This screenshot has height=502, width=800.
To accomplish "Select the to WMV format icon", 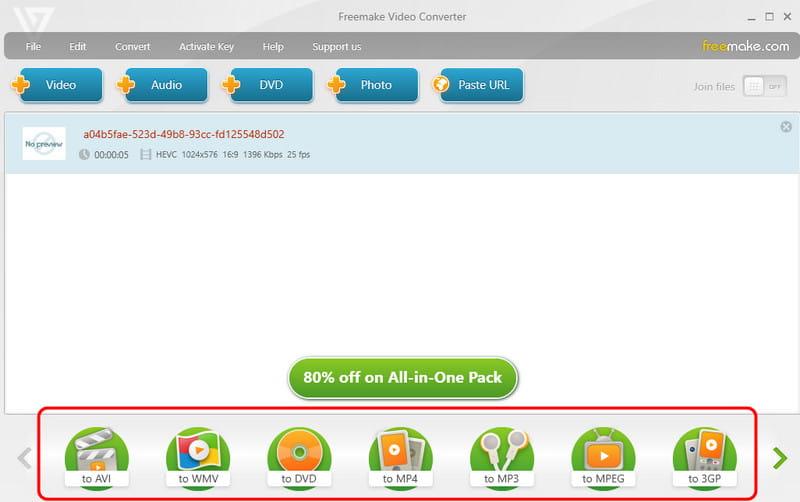I will (x=197, y=457).
